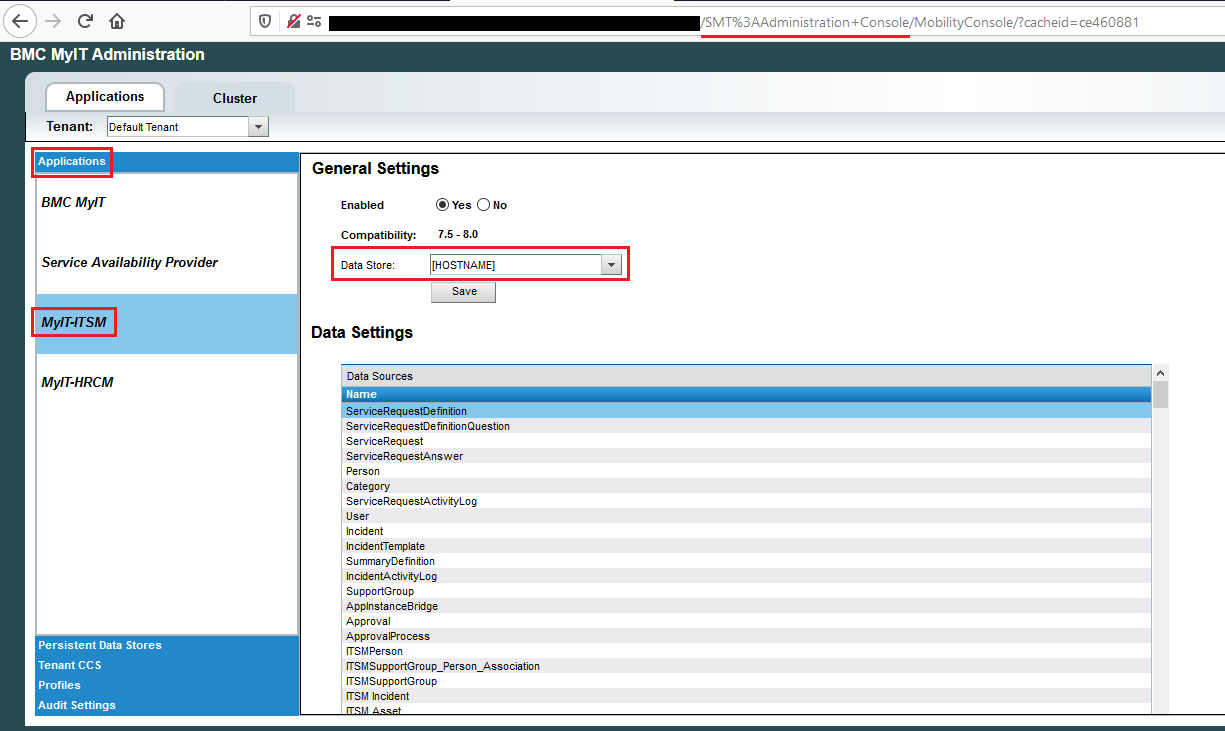Select the Incident data source row
Image resolution: width=1225 pixels, height=731 pixels.
coord(747,531)
